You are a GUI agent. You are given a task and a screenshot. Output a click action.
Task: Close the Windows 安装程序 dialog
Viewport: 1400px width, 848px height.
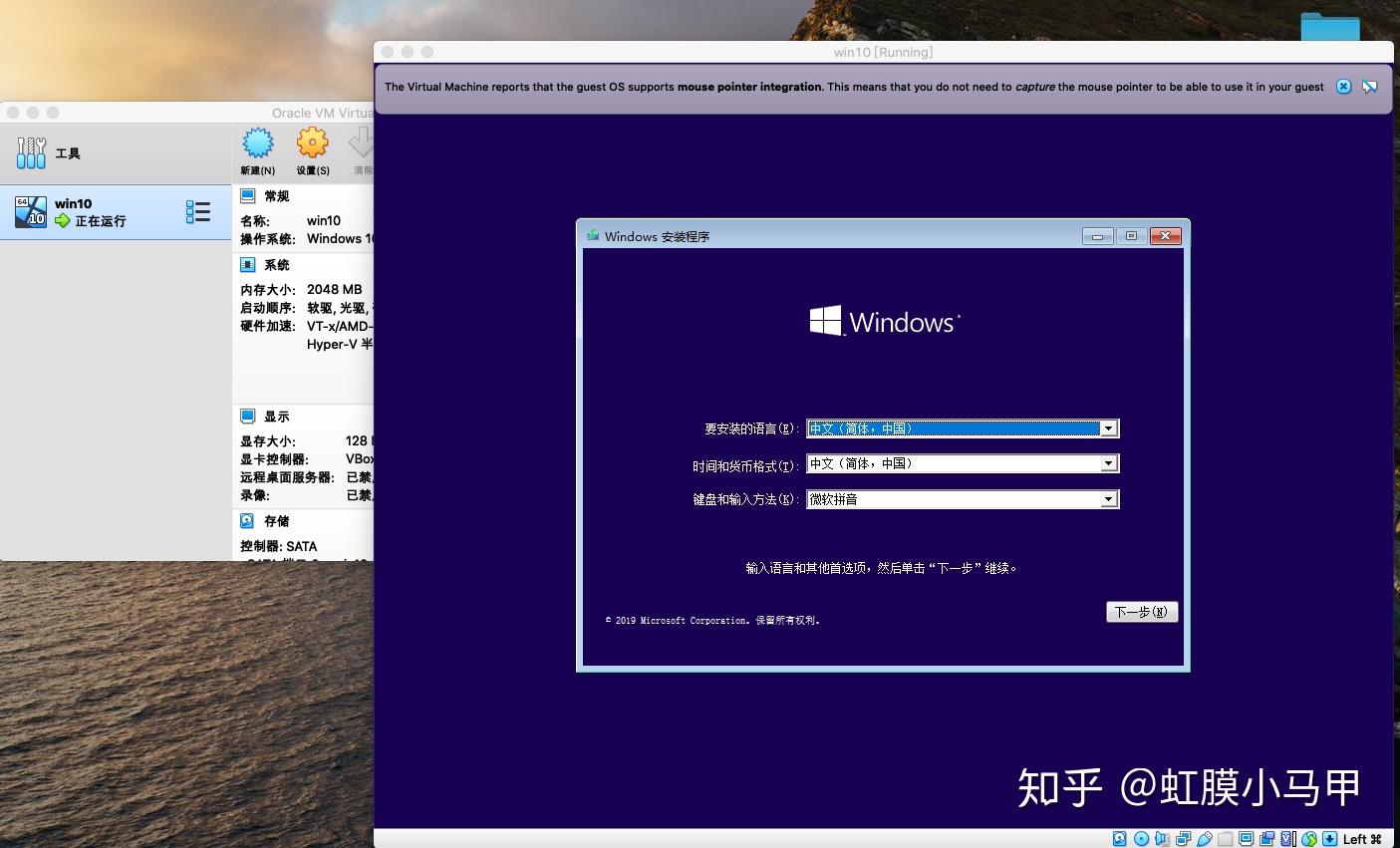click(1166, 236)
